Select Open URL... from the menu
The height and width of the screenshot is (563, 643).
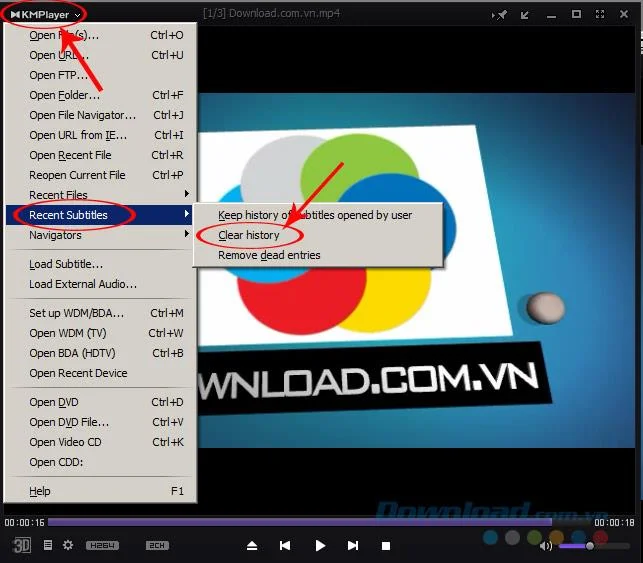coord(100,55)
